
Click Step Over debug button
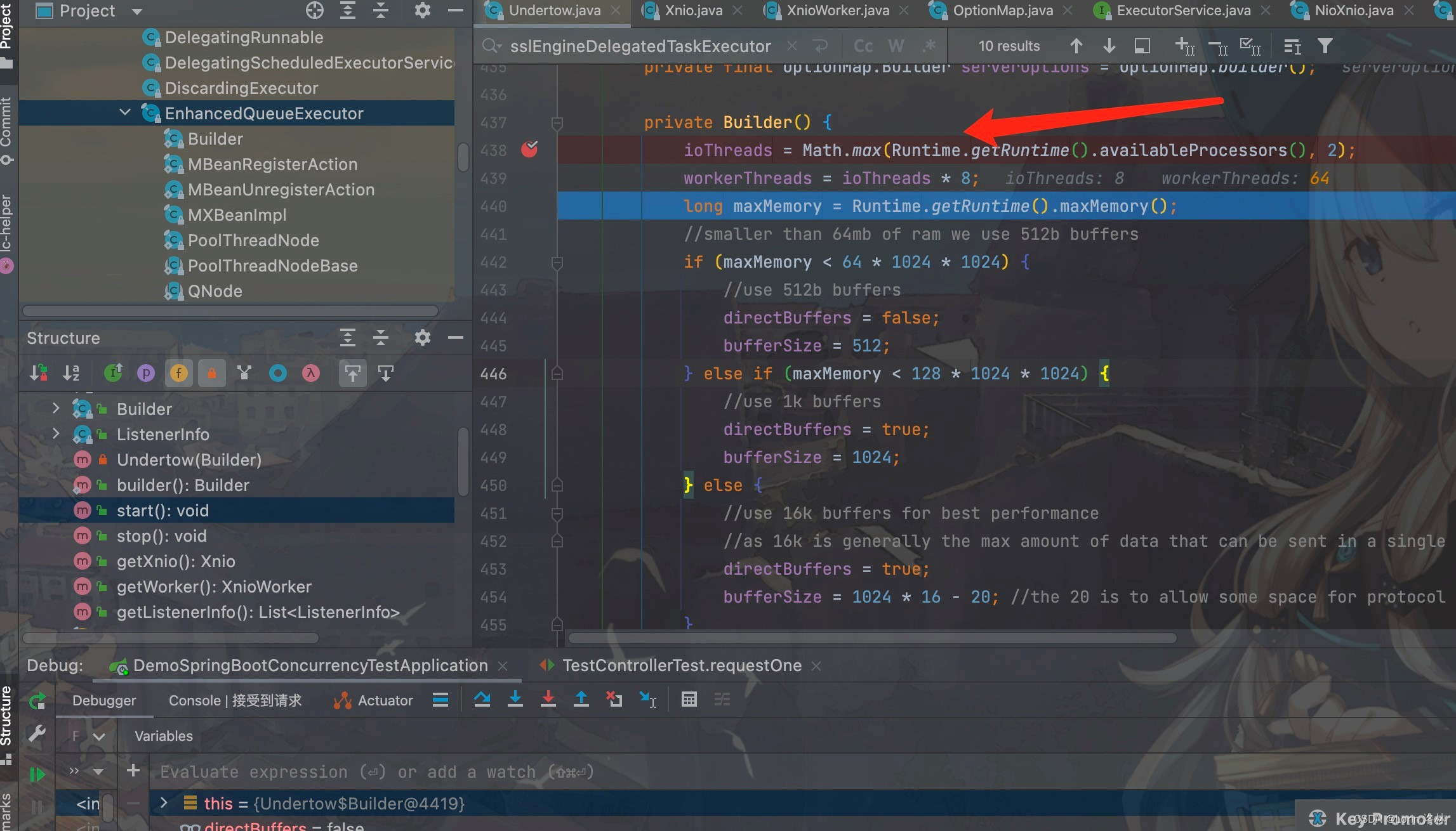pos(482,699)
